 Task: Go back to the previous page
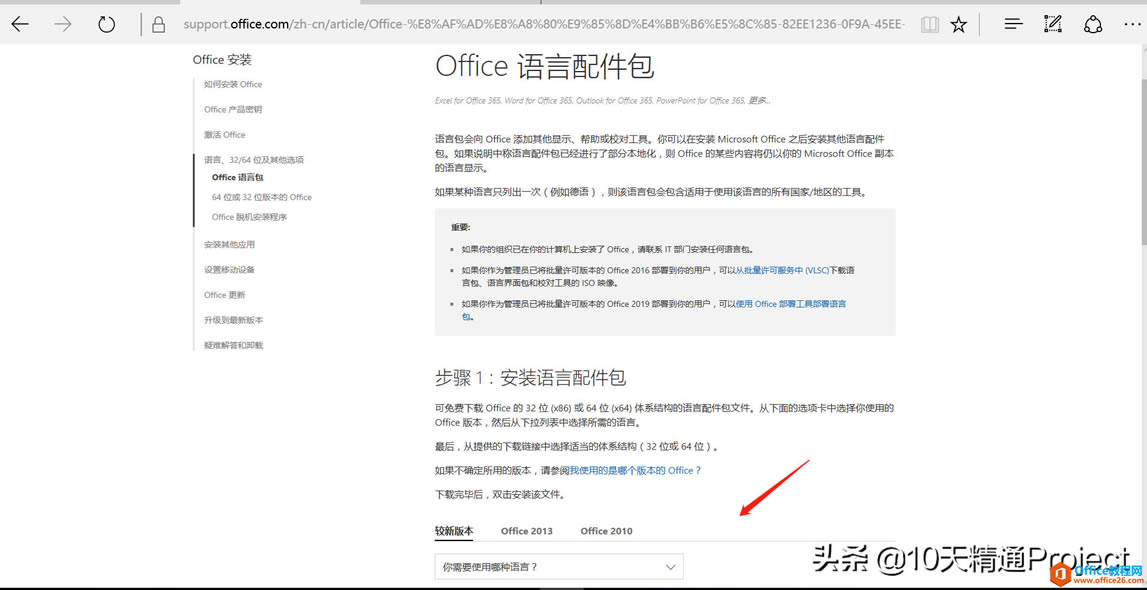[x=20, y=25]
